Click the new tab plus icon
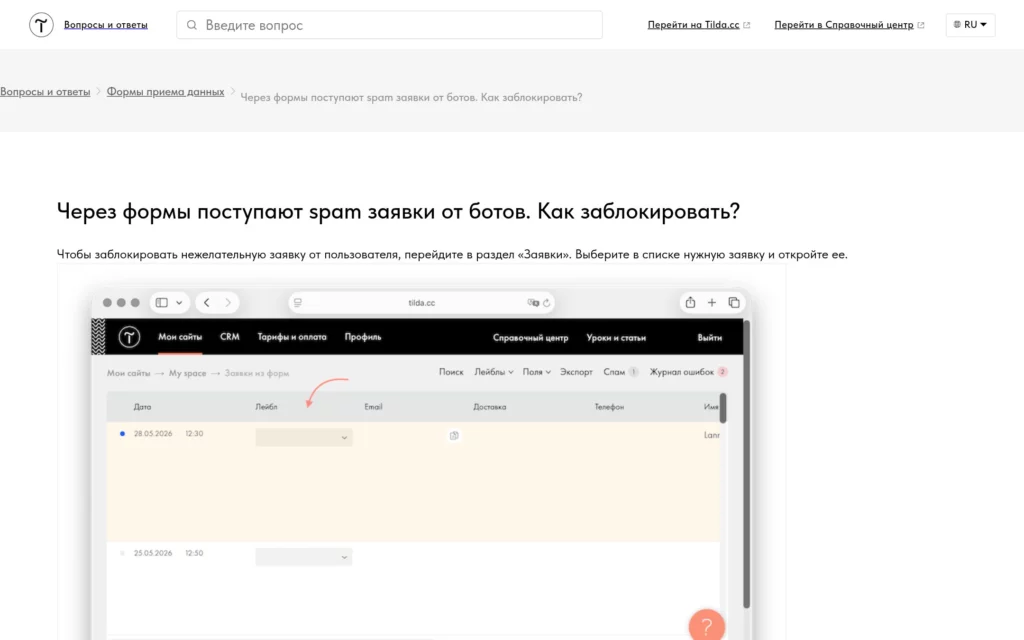The width and height of the screenshot is (1024, 640). tap(712, 302)
